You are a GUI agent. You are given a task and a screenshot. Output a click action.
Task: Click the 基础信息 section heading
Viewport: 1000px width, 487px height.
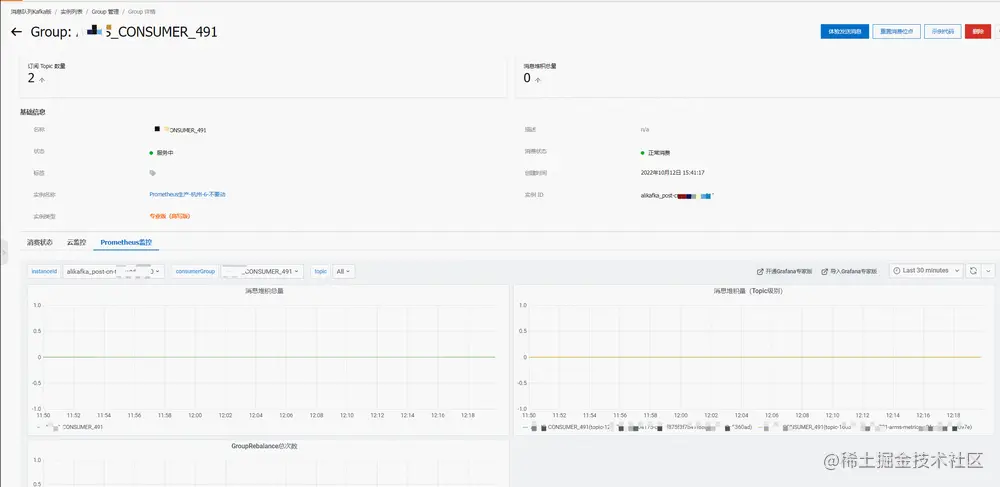click(x=33, y=112)
